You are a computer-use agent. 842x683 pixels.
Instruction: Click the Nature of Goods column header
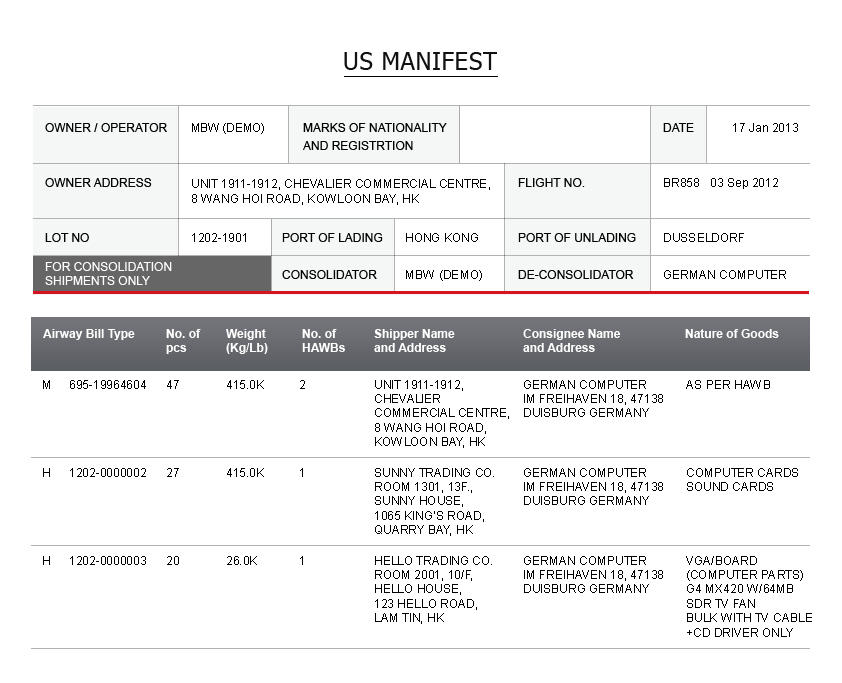tap(731, 333)
